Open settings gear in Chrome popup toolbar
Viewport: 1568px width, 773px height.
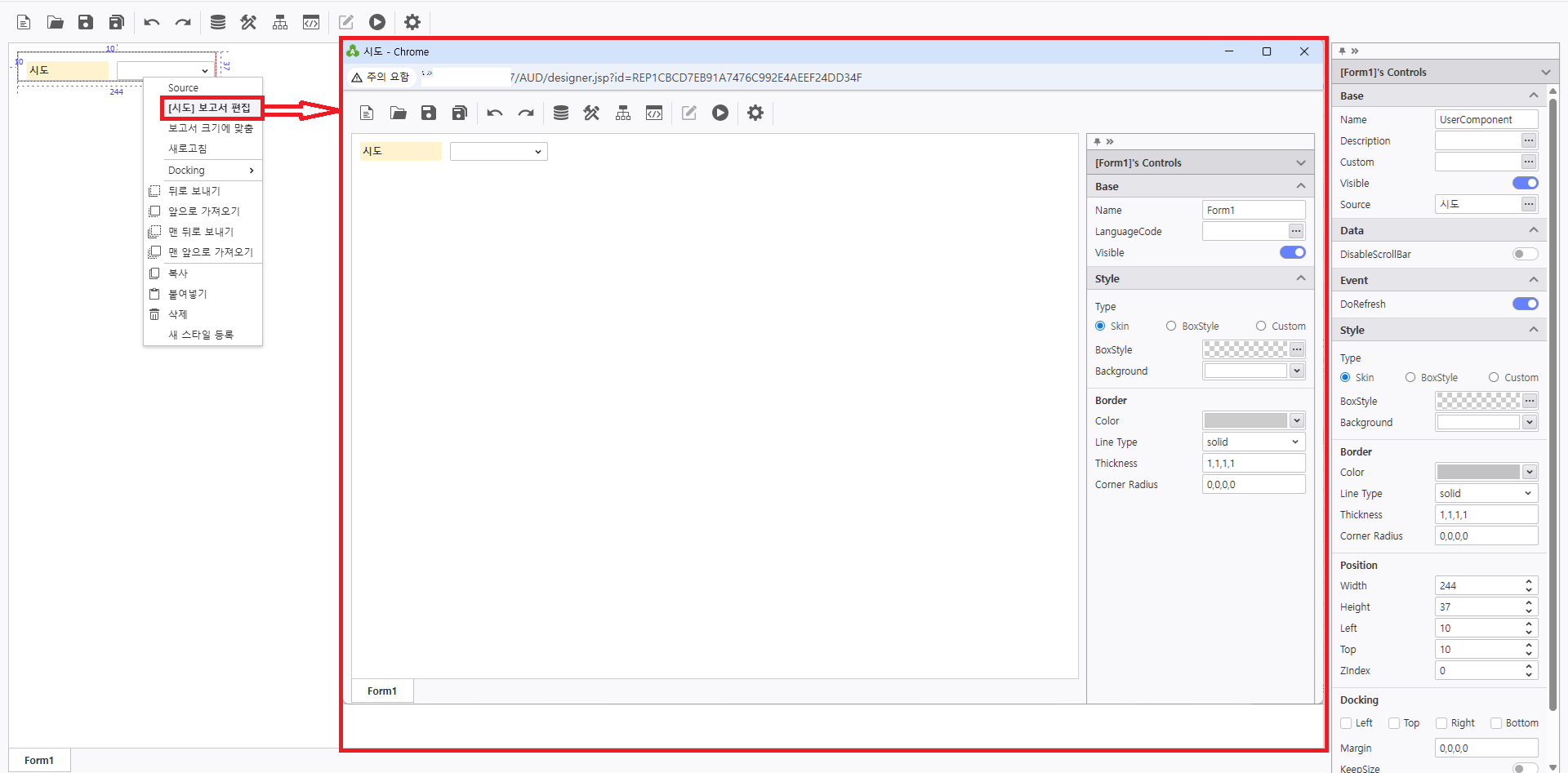click(755, 113)
